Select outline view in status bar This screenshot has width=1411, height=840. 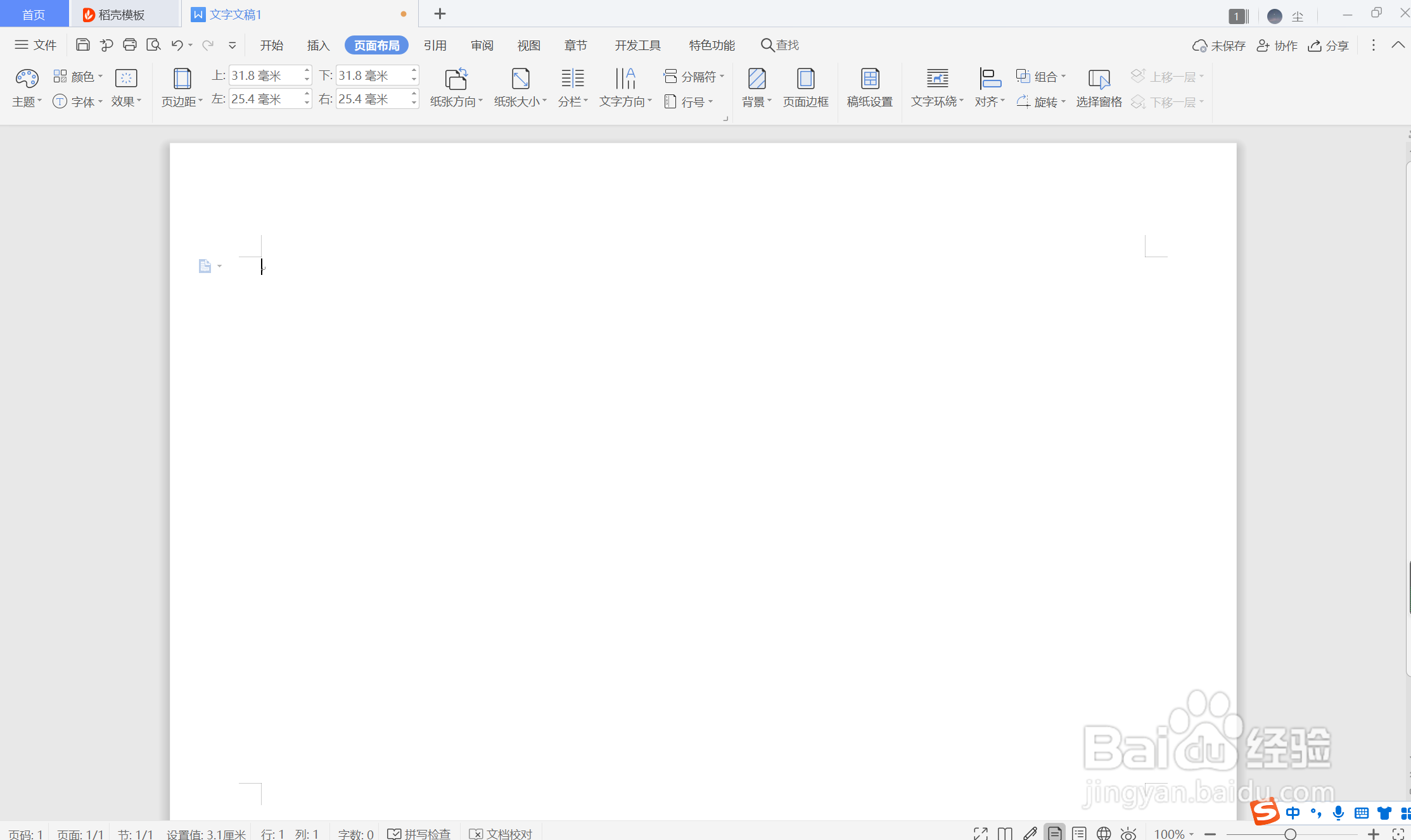point(1080,834)
